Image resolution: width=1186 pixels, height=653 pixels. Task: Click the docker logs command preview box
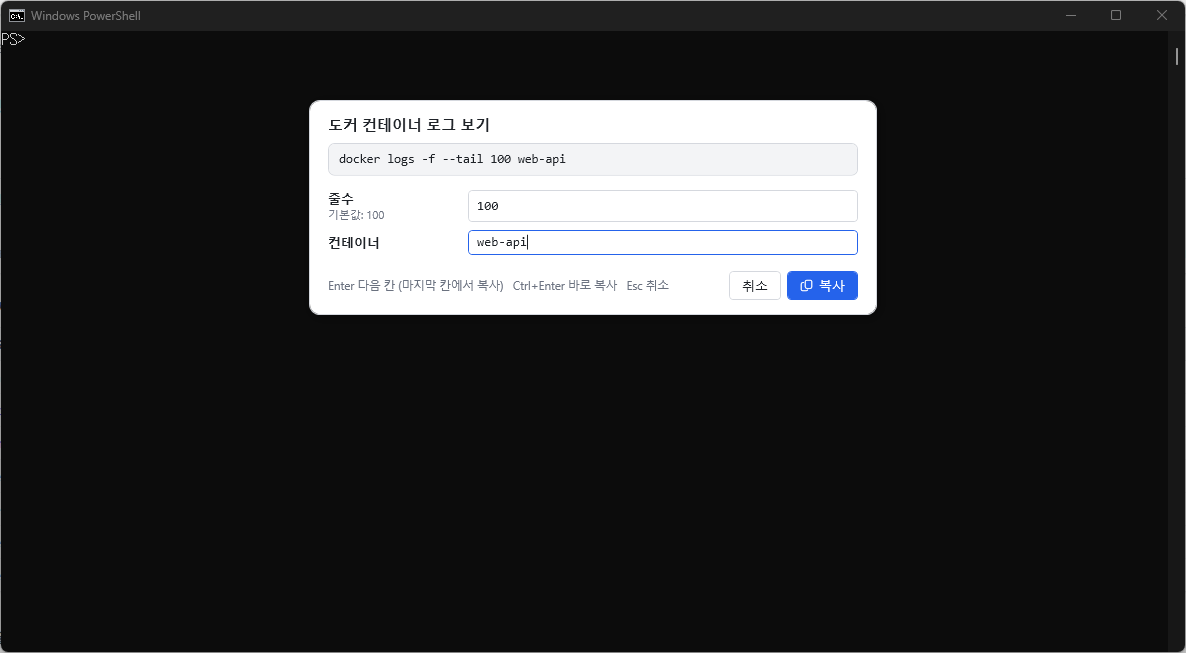tap(593, 159)
